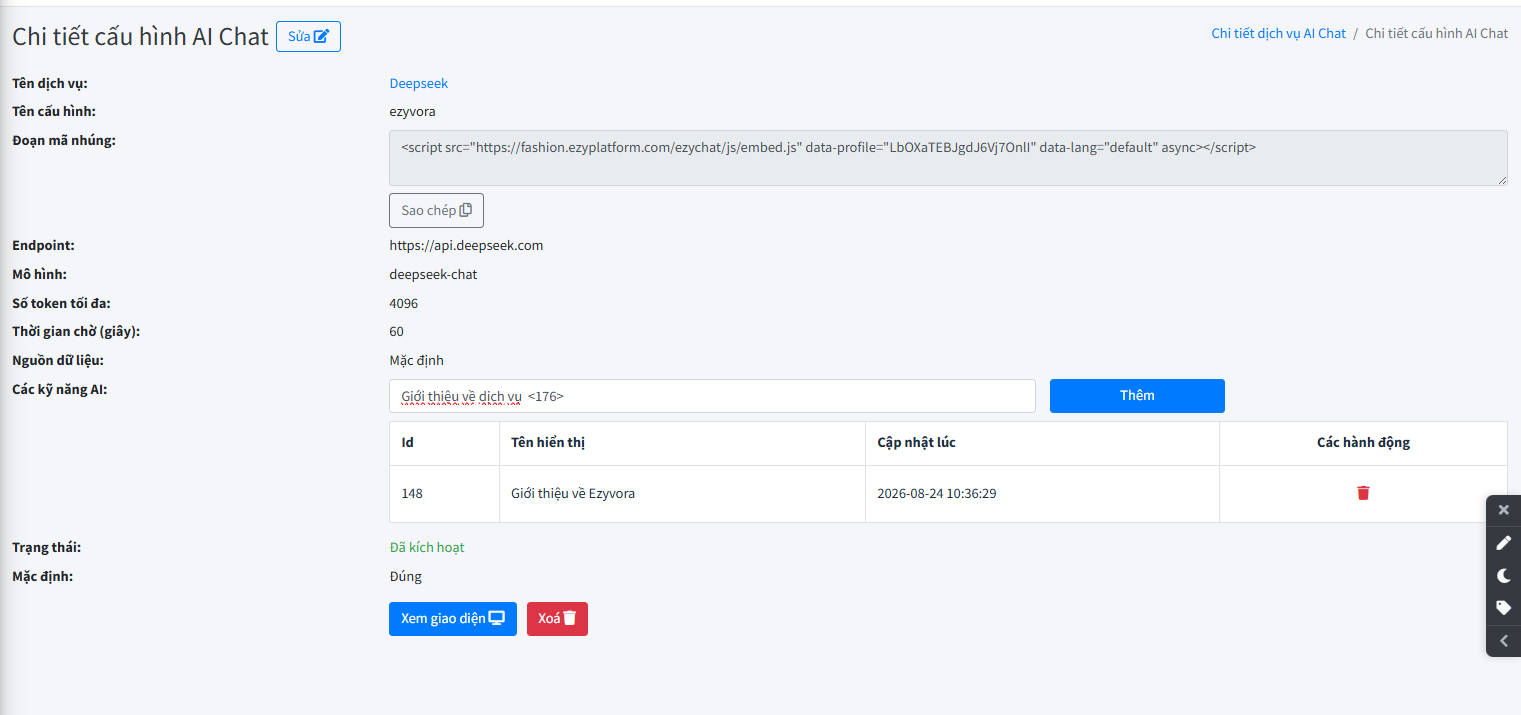Screen dimensions: 1521x715
Task: Click the tag icon in floating toolbar
Action: click(1503, 608)
